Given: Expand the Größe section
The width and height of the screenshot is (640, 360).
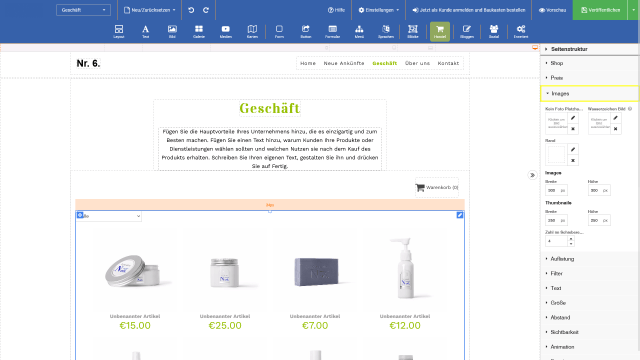Looking at the screenshot, I should pyautogui.click(x=589, y=303).
